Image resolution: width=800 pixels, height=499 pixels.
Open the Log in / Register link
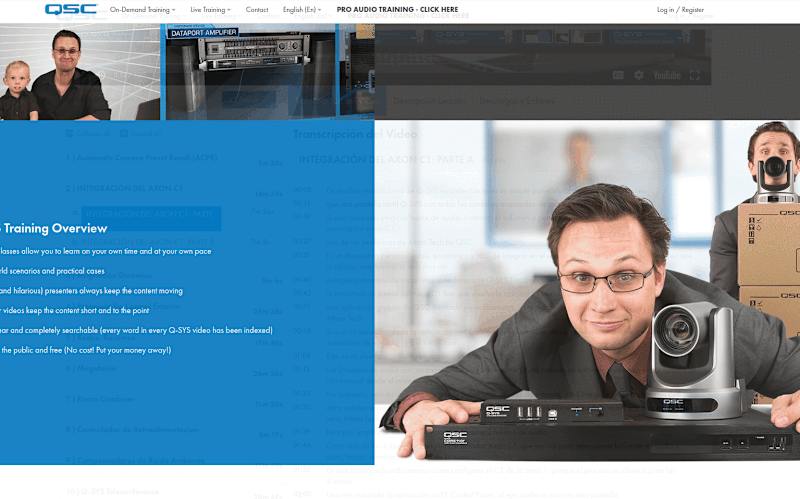click(x=680, y=10)
